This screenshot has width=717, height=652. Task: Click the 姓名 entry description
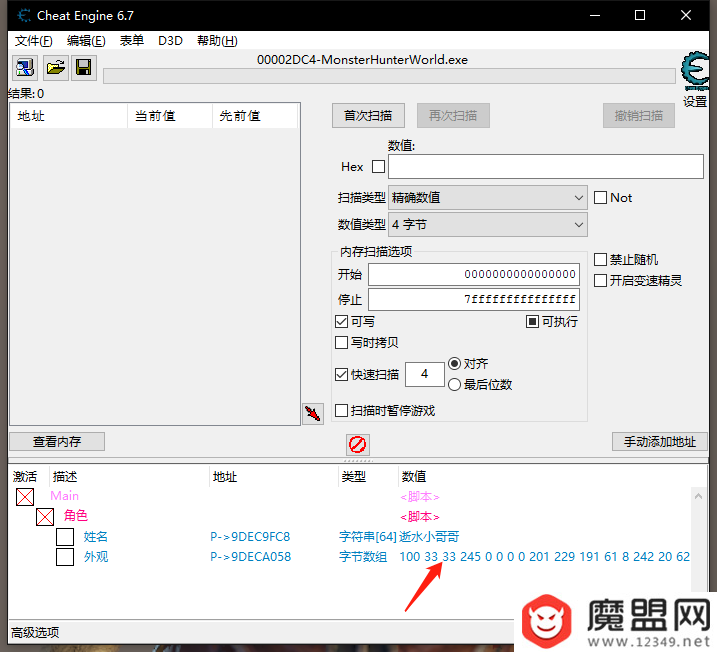point(96,536)
